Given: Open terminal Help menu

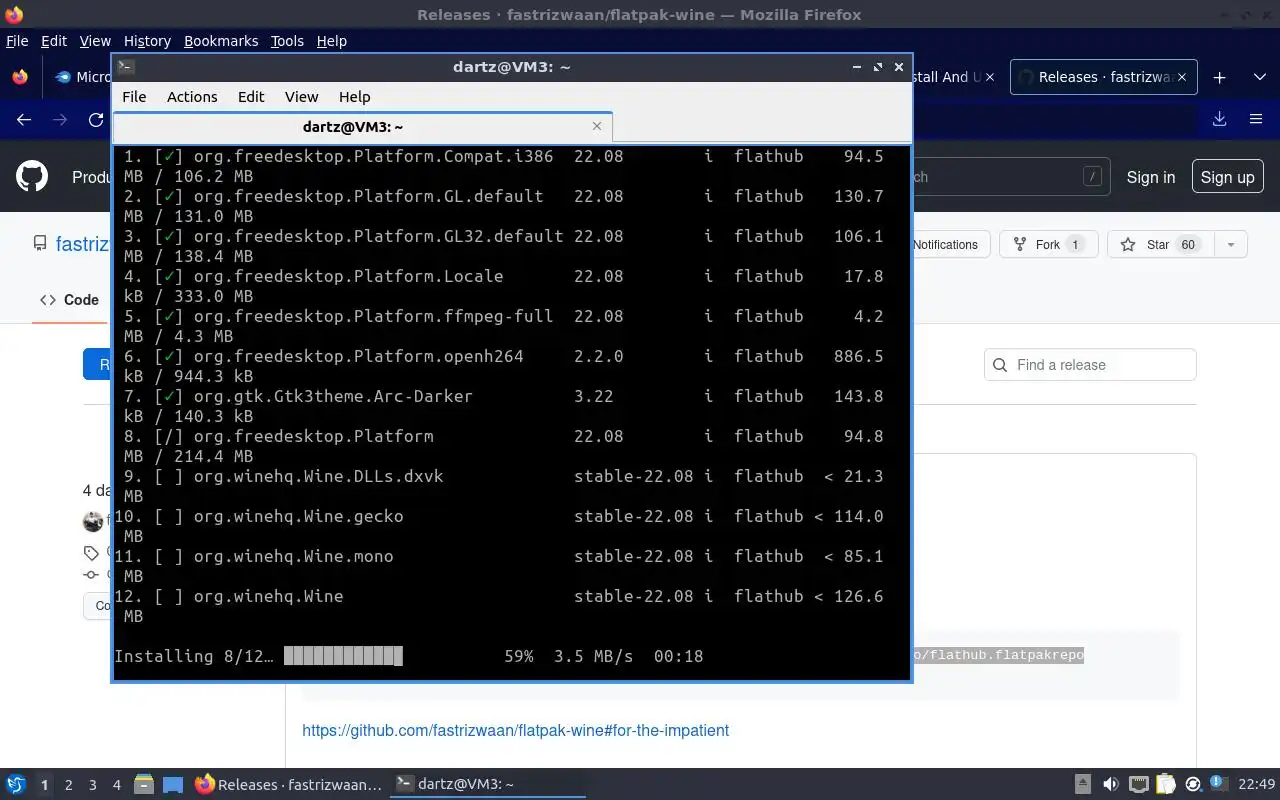Looking at the screenshot, I should click(354, 97).
